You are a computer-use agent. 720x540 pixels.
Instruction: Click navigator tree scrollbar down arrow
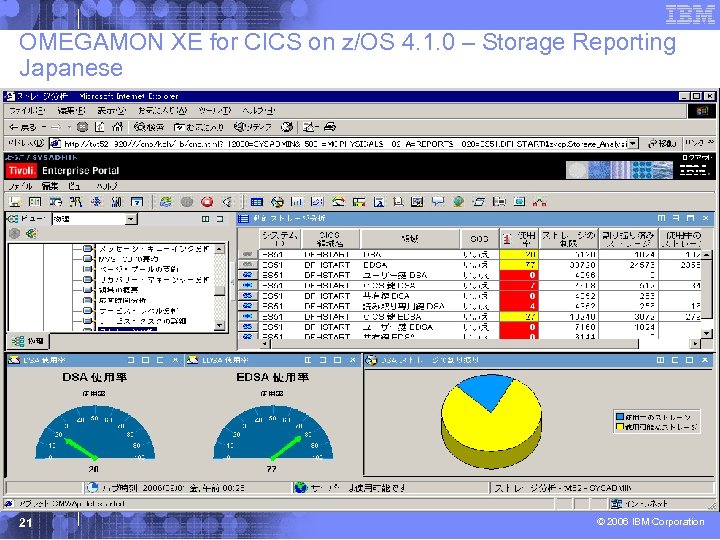click(x=219, y=326)
